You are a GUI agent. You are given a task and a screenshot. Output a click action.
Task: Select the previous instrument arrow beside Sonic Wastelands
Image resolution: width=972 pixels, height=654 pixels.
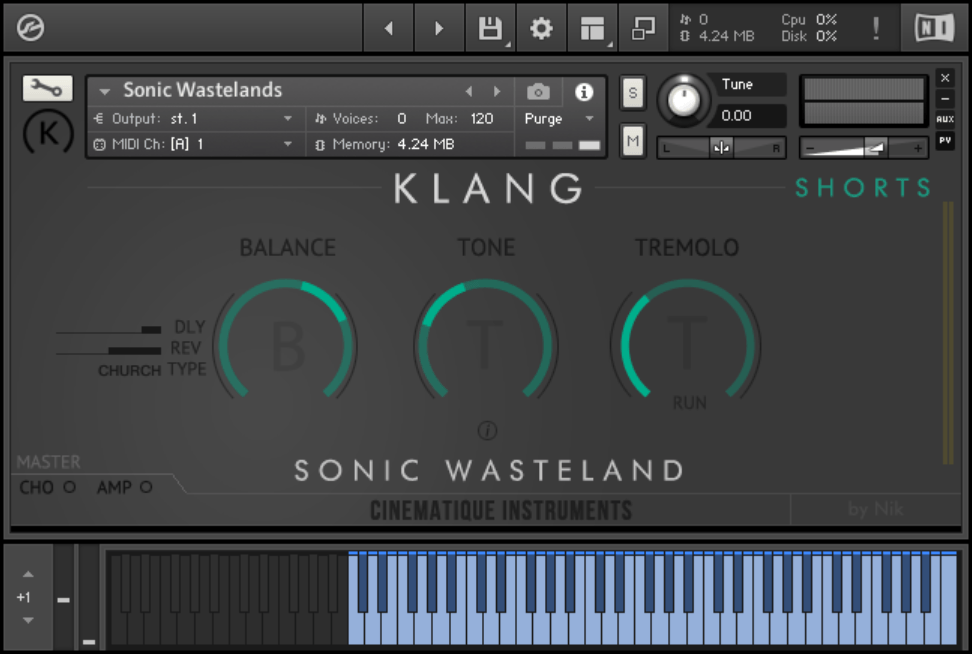tap(469, 92)
